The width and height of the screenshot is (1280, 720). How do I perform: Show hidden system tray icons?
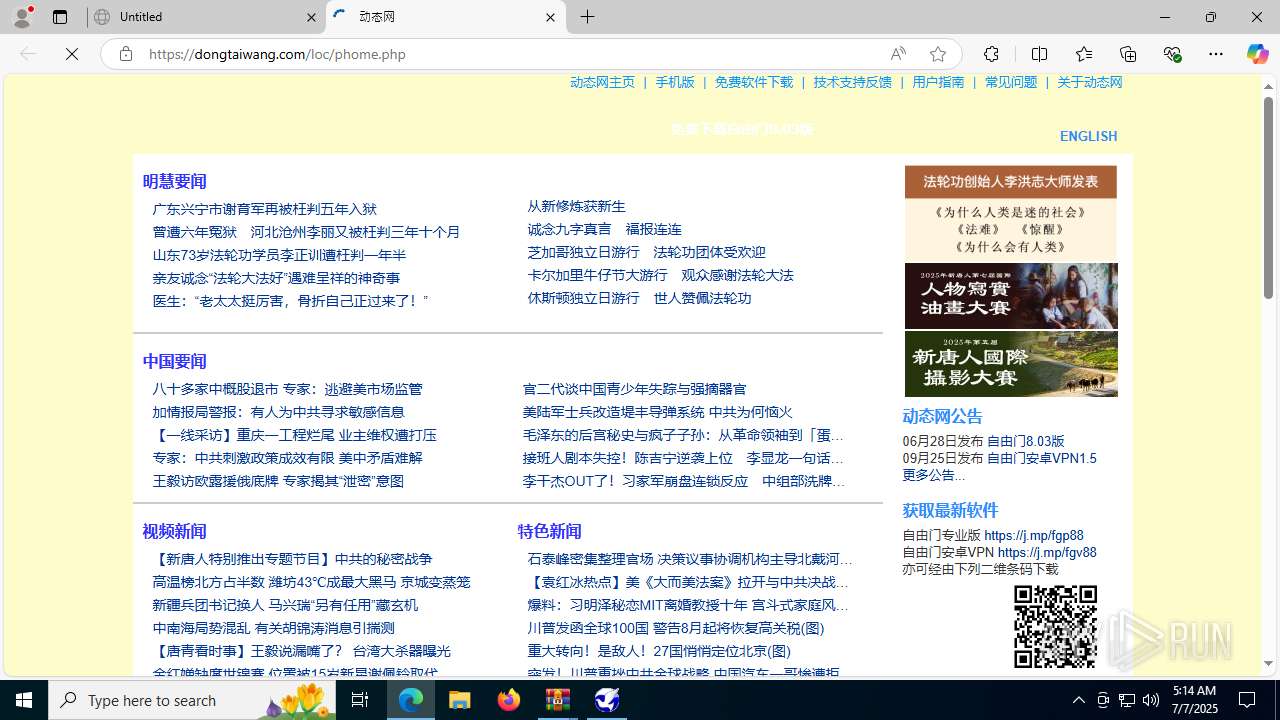click(1078, 700)
